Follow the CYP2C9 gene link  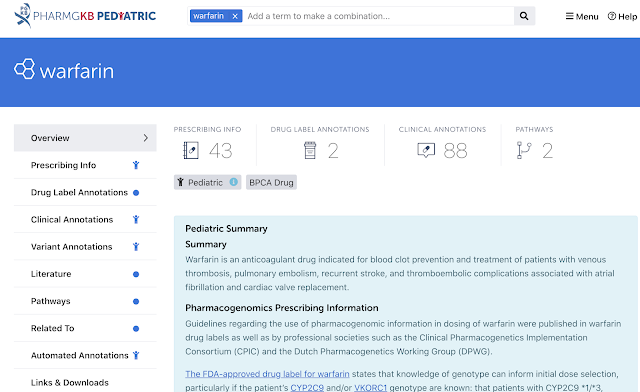click(x=307, y=388)
